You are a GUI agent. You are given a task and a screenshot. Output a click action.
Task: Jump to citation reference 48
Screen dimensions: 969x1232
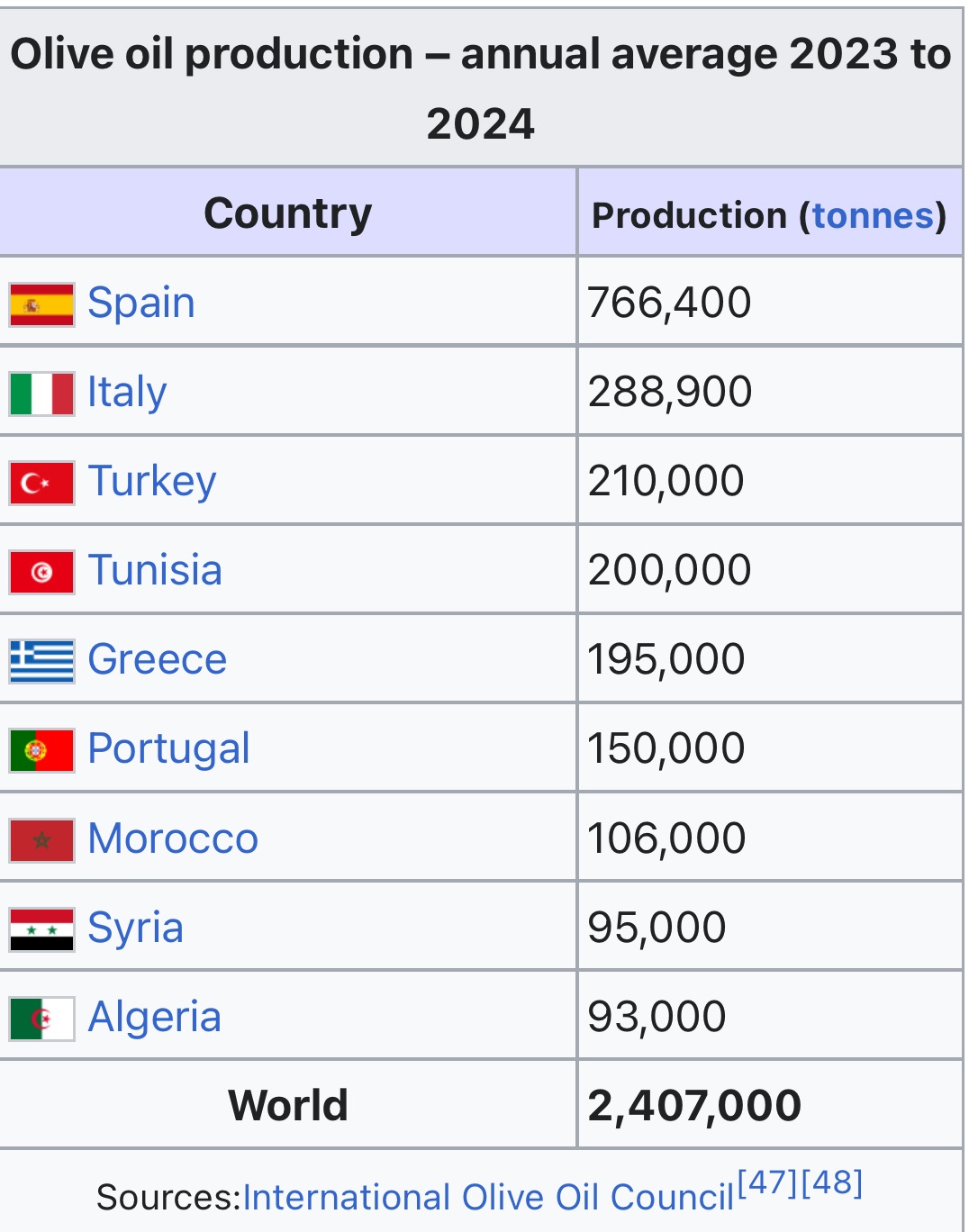(x=832, y=1182)
